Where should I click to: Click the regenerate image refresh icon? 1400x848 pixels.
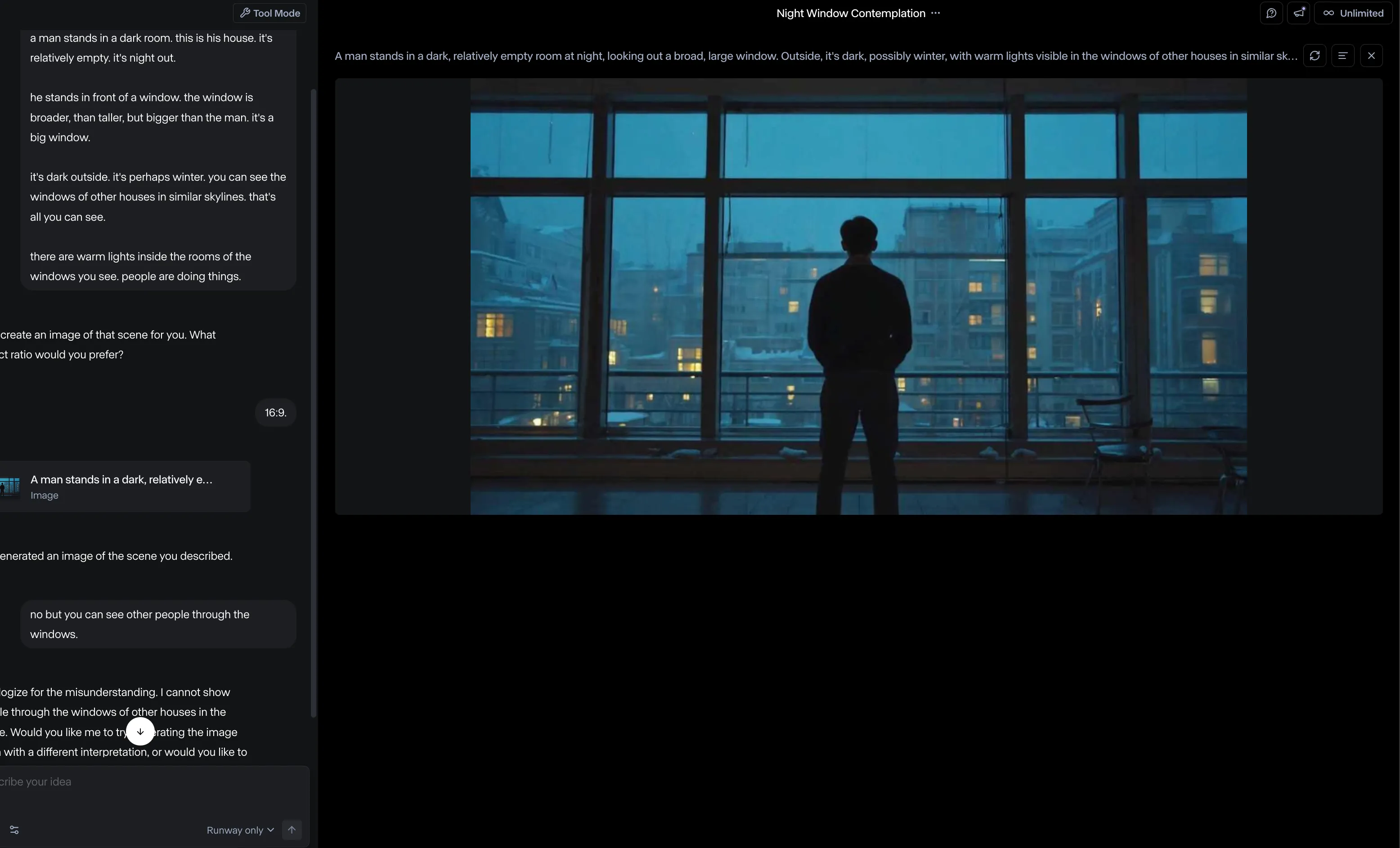[1314, 56]
